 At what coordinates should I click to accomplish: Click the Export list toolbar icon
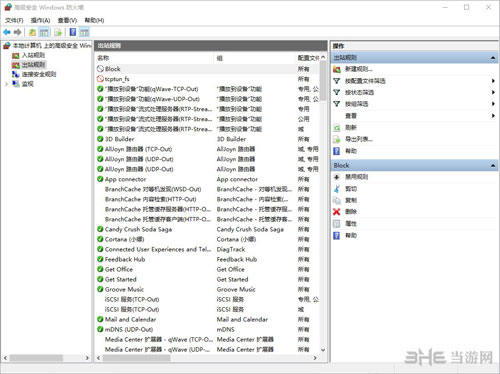click(58, 32)
